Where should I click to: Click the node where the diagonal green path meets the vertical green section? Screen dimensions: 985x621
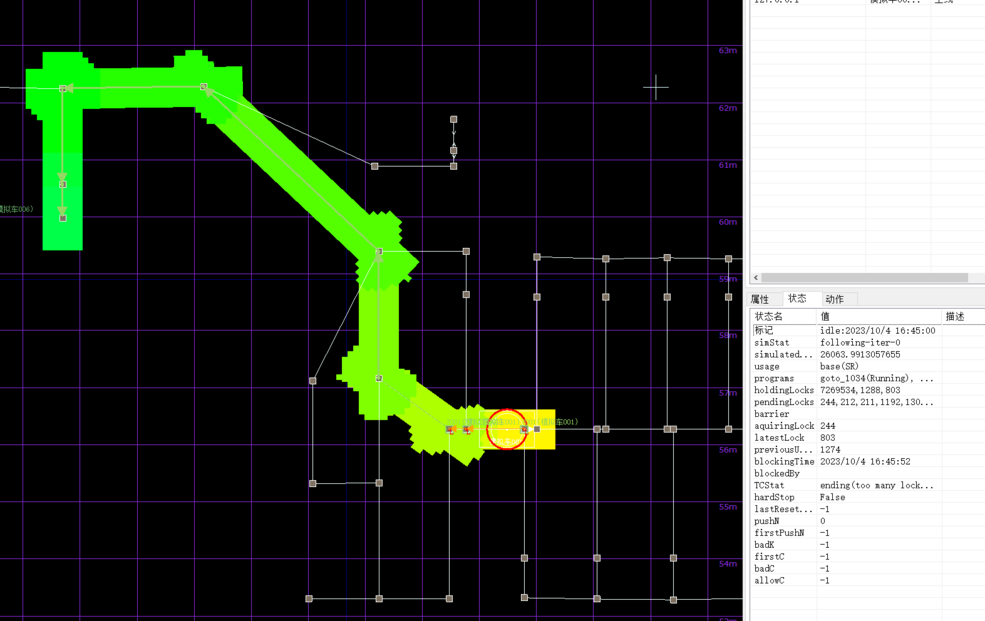pos(379,252)
